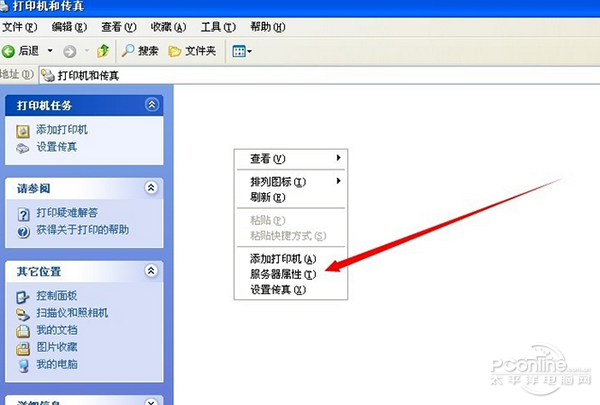The image size is (600, 405).
Task: Choose 粘贴快捷方式(S) in context menu
Action: (291, 235)
